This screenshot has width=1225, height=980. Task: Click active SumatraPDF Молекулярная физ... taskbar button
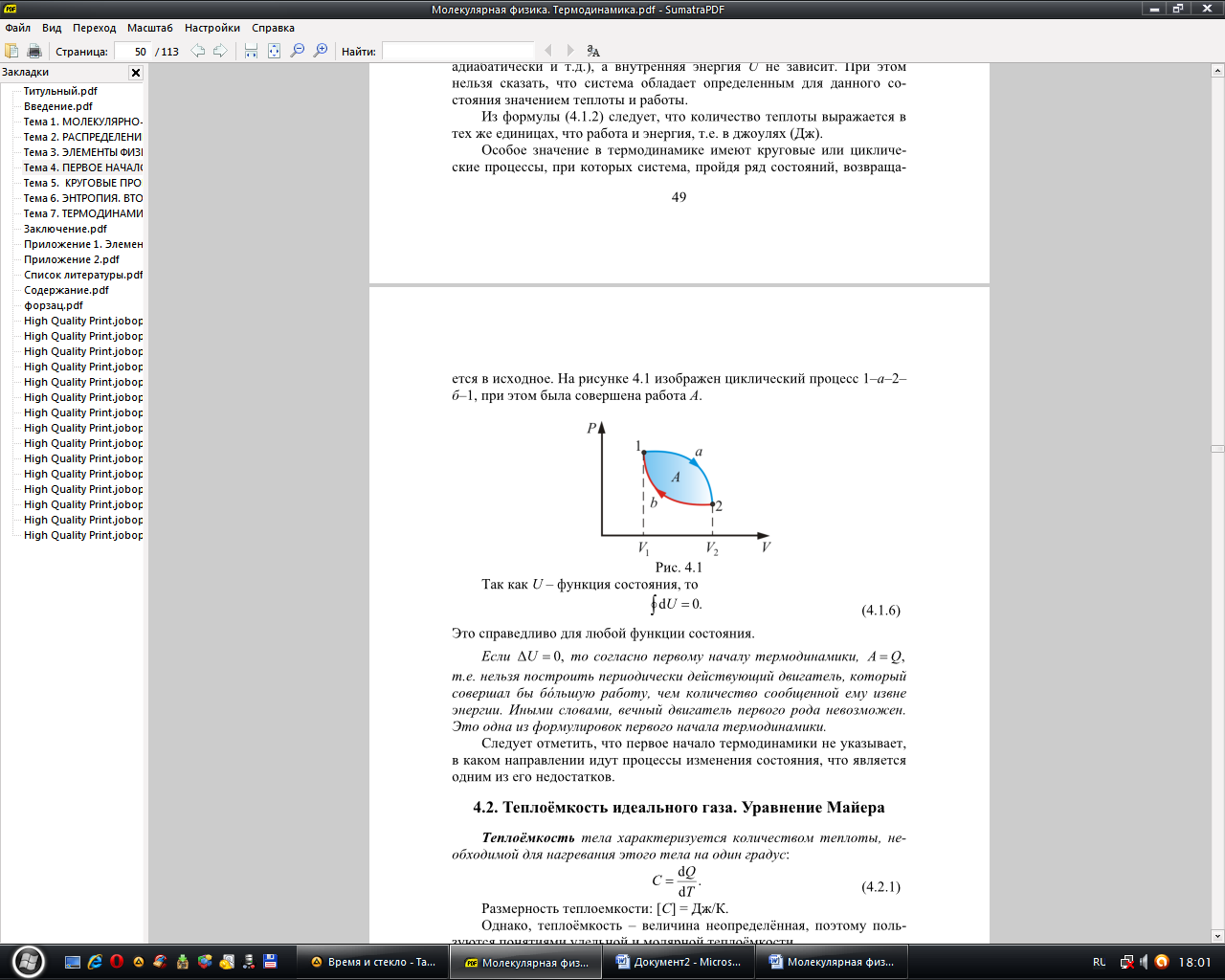tap(525, 962)
